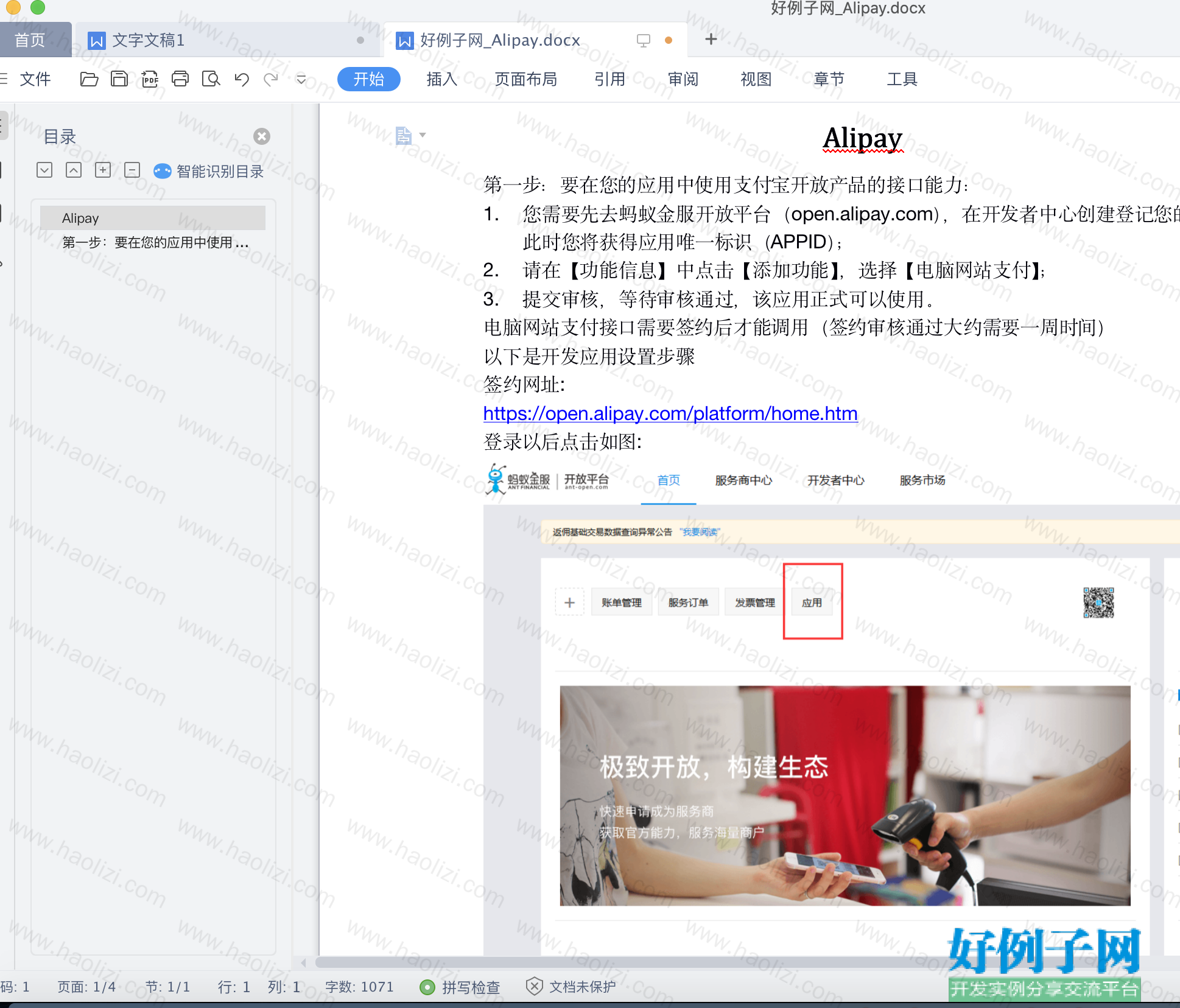This screenshot has width=1180, height=1008.
Task: Click 行: 1 in status bar
Action: click(x=234, y=987)
